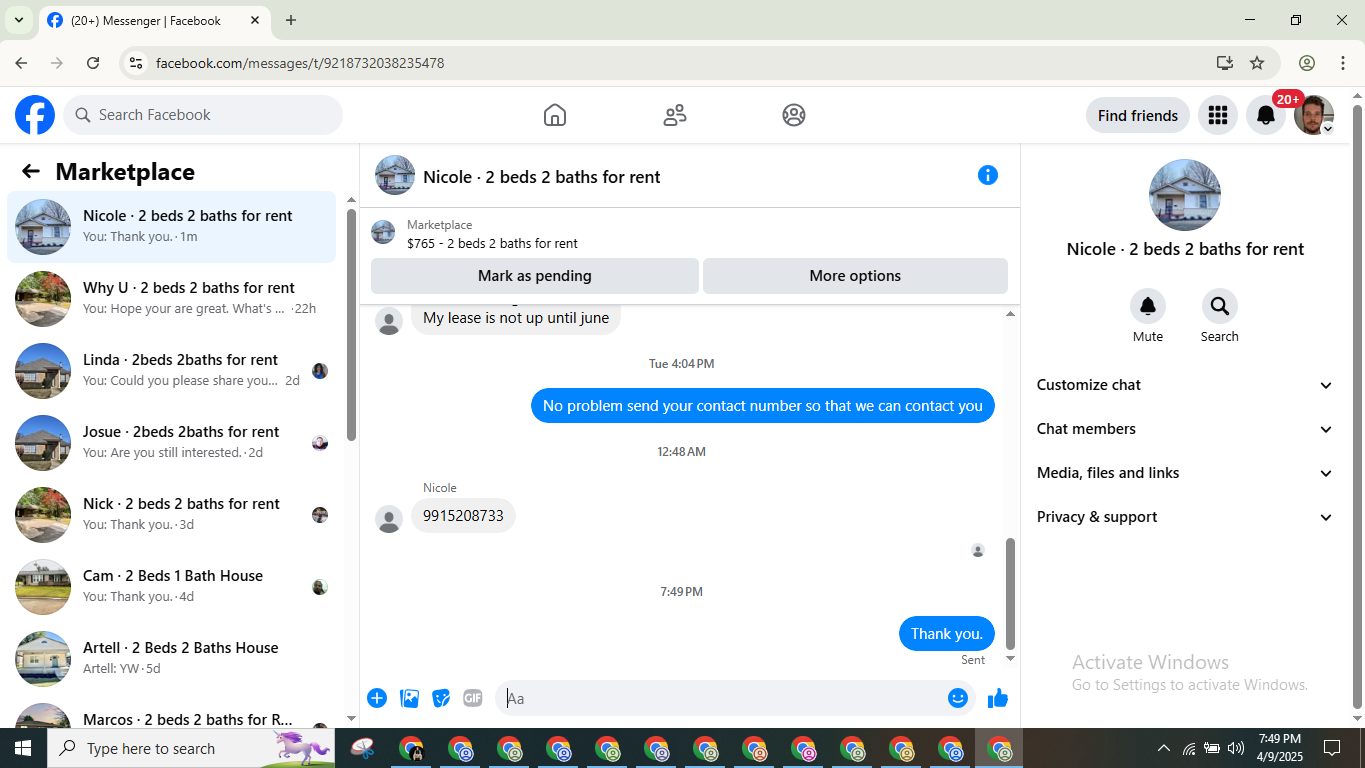The width and height of the screenshot is (1365, 768).
Task: Click the install app icon in address bar
Action: (1225, 63)
